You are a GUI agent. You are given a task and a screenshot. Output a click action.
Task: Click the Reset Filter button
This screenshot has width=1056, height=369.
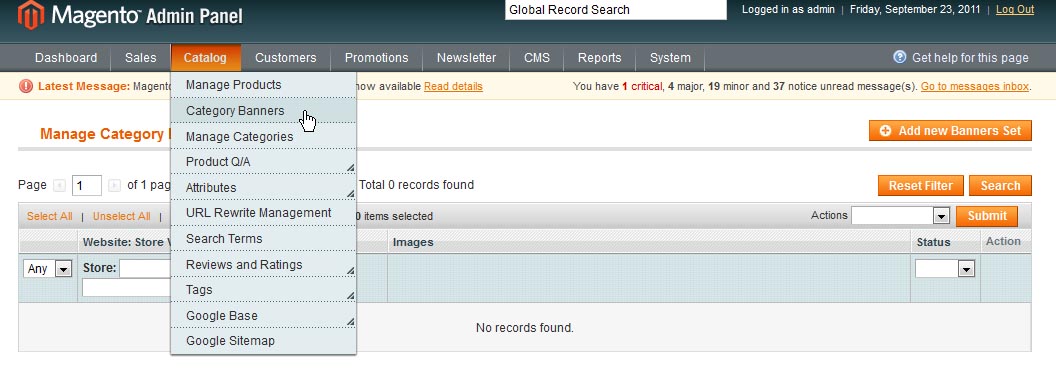[x=921, y=186]
